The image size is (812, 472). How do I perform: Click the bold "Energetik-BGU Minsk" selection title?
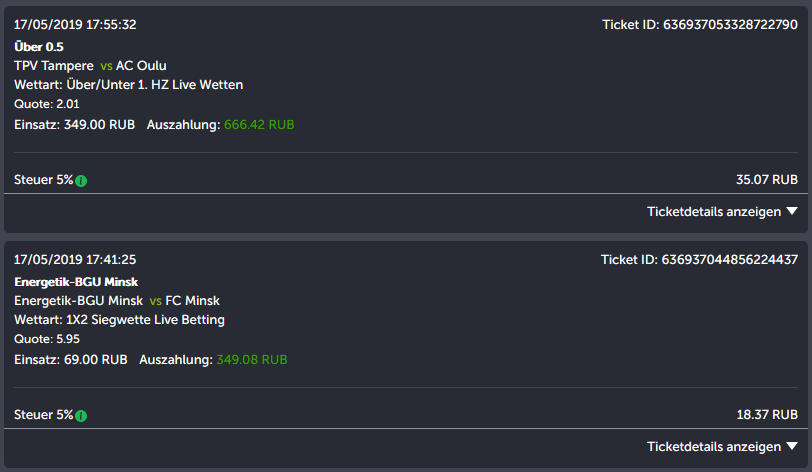[76, 281]
